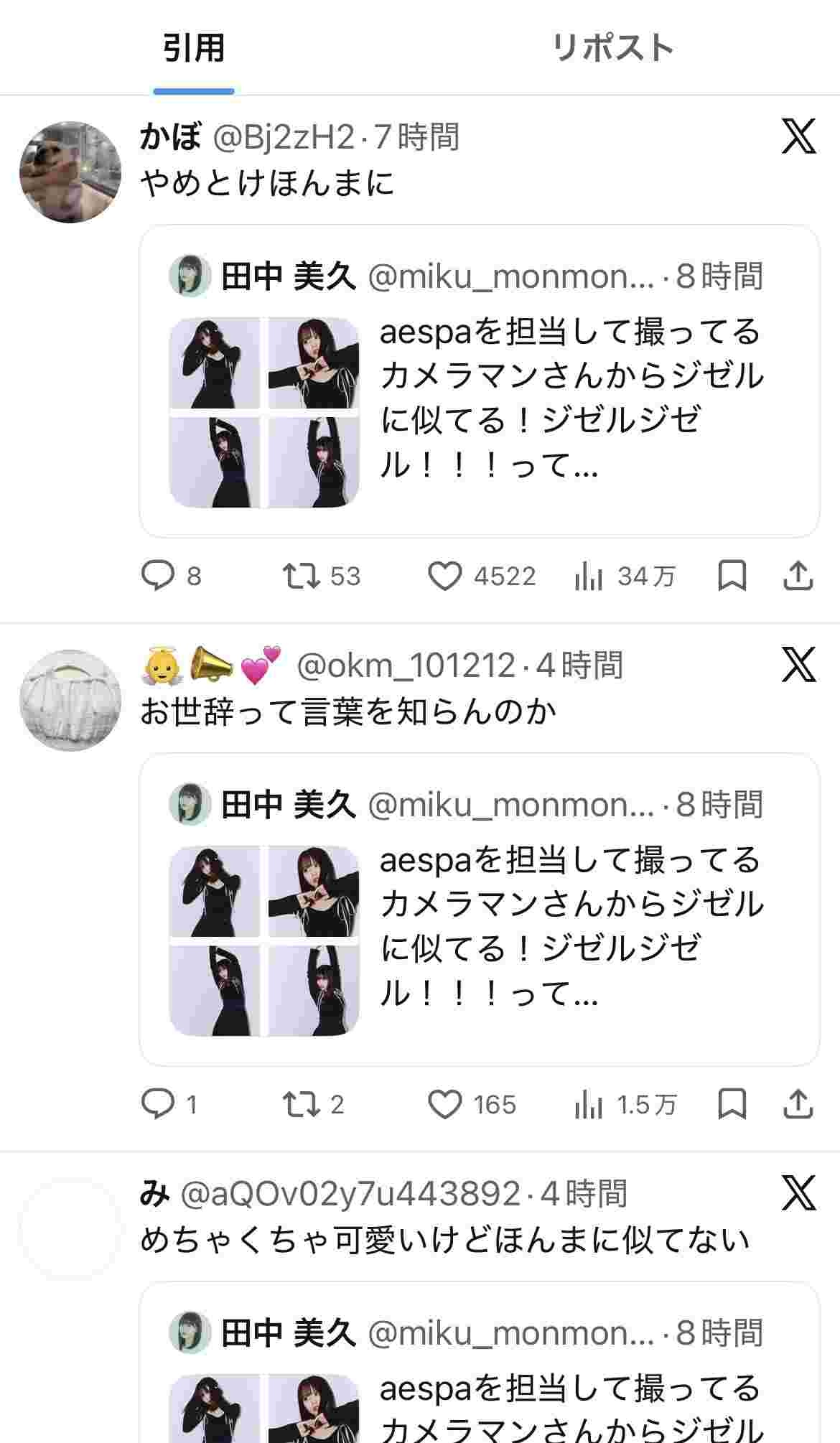840x1443 pixels.
Task: Open the @Bj2zH2 username link
Action: click(284, 136)
